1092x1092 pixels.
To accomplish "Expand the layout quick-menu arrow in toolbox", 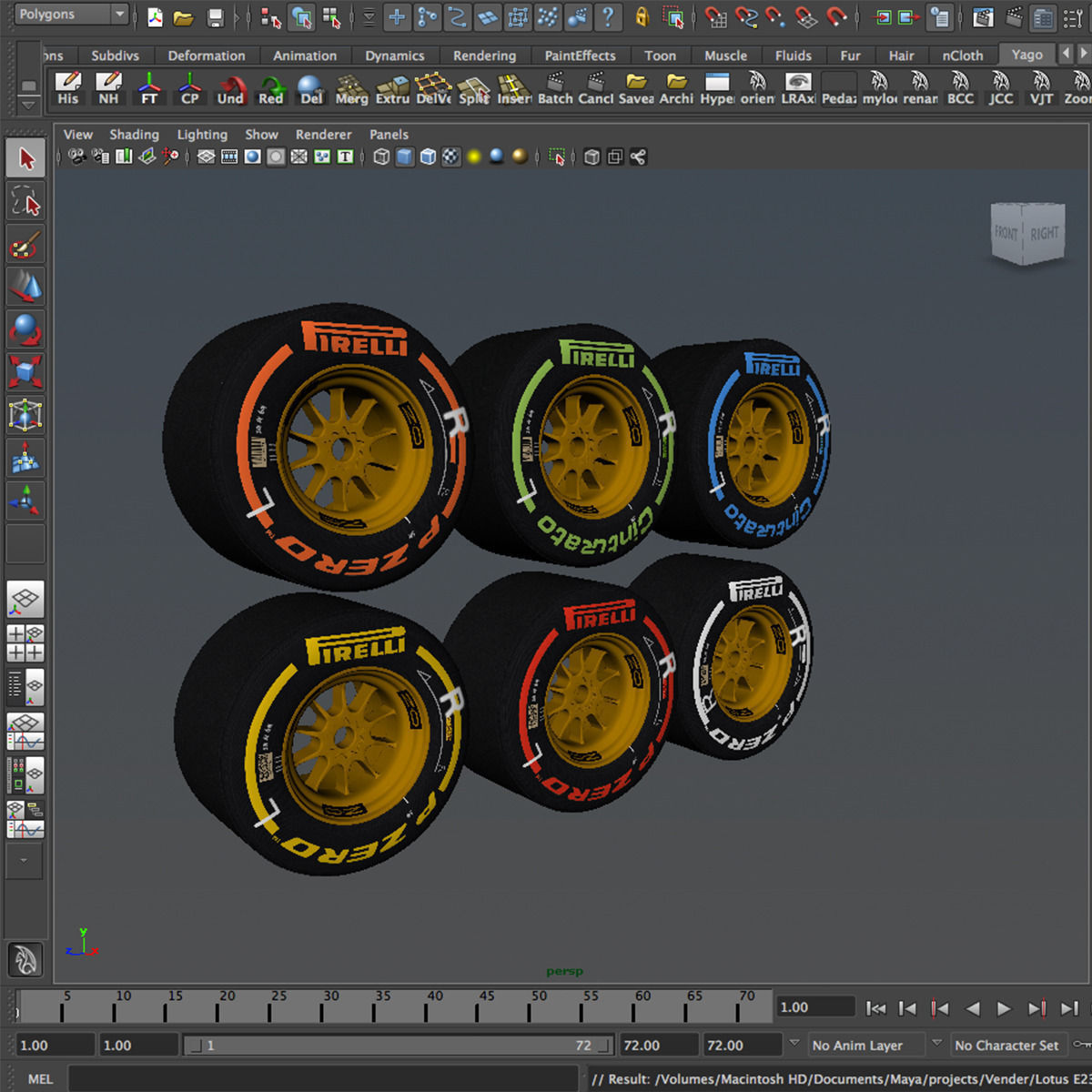I will pyautogui.click(x=25, y=859).
